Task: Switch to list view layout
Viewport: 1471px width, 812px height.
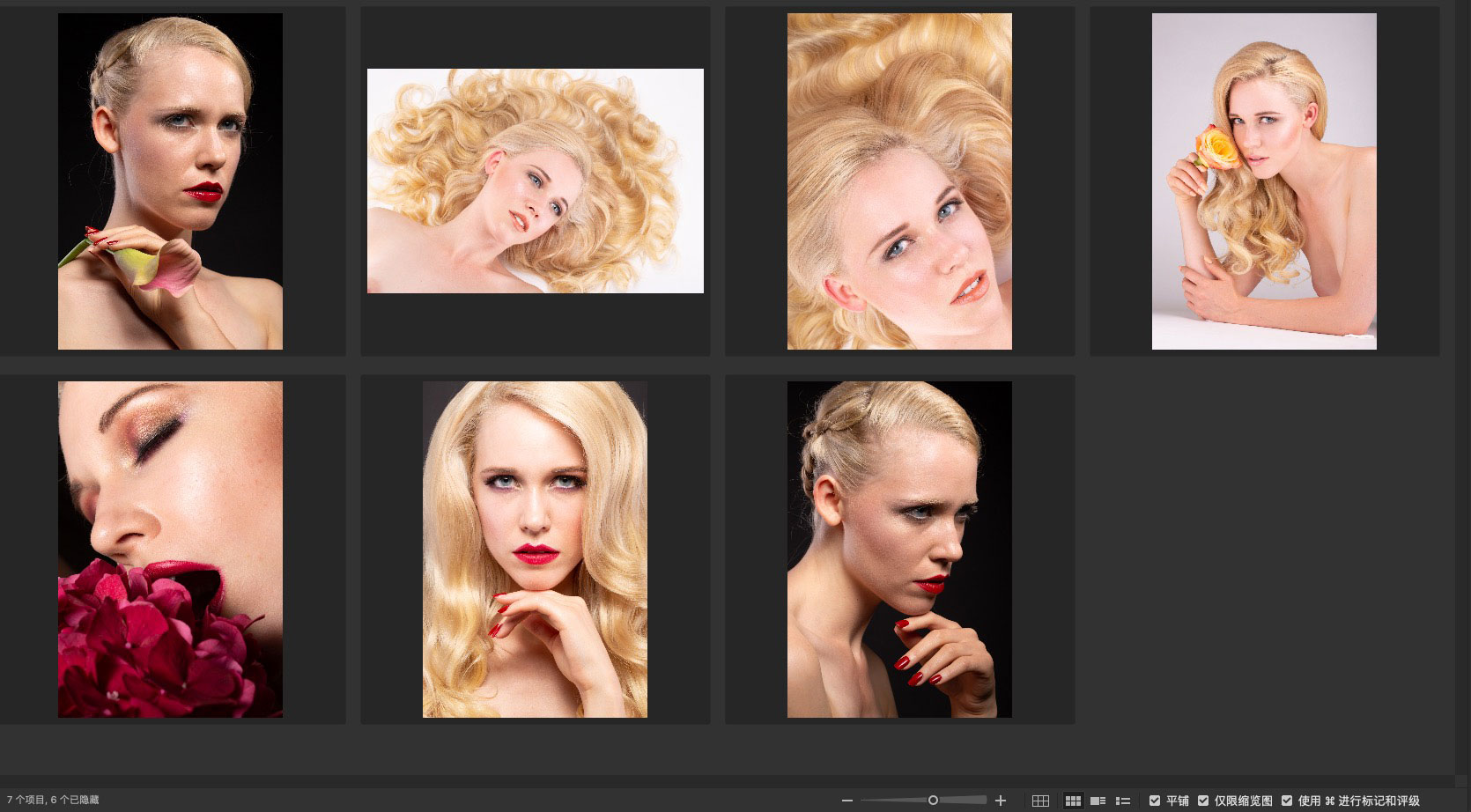Action: [1123, 801]
